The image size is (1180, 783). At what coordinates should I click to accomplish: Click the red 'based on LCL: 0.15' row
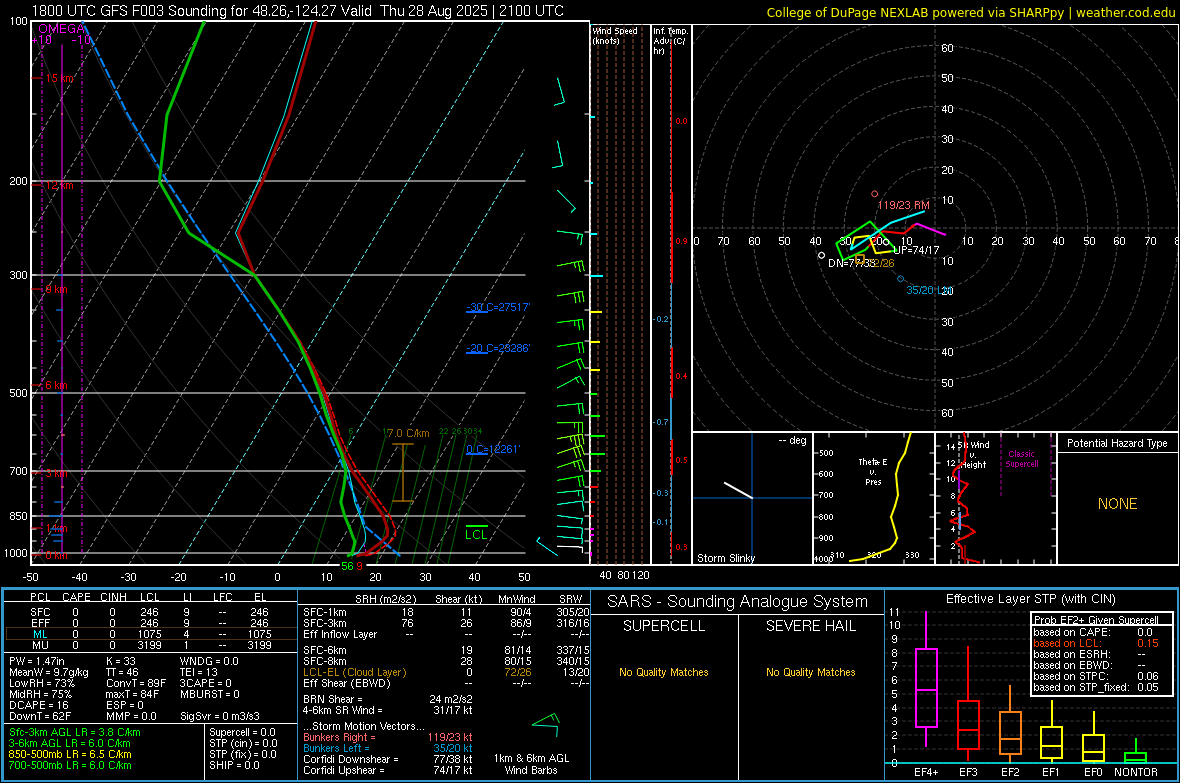click(1096, 643)
